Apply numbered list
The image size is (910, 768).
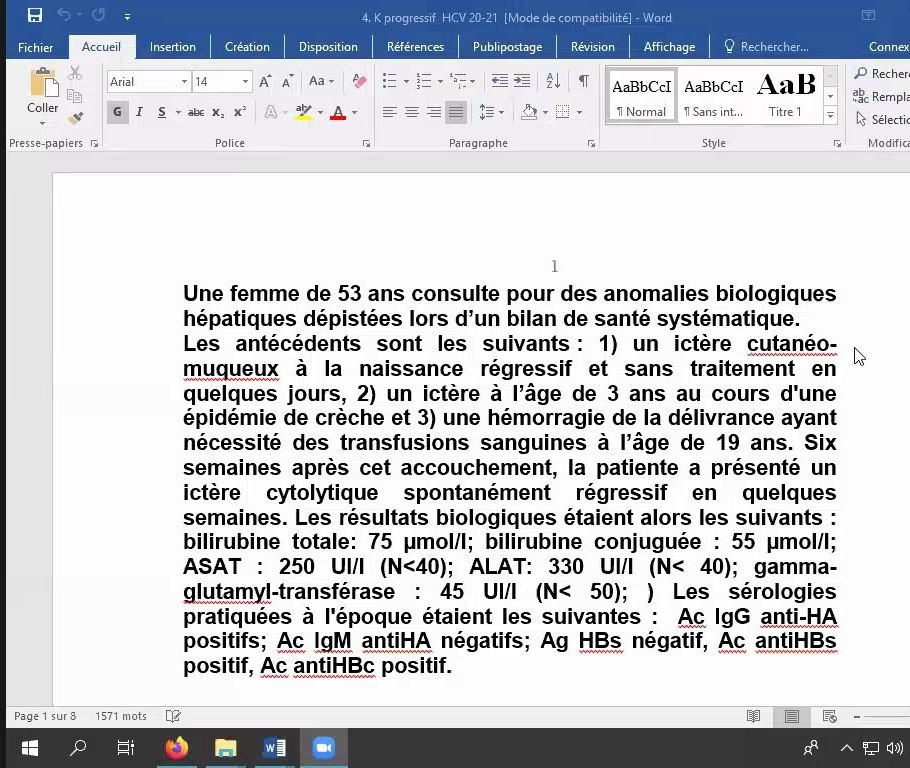[424, 81]
